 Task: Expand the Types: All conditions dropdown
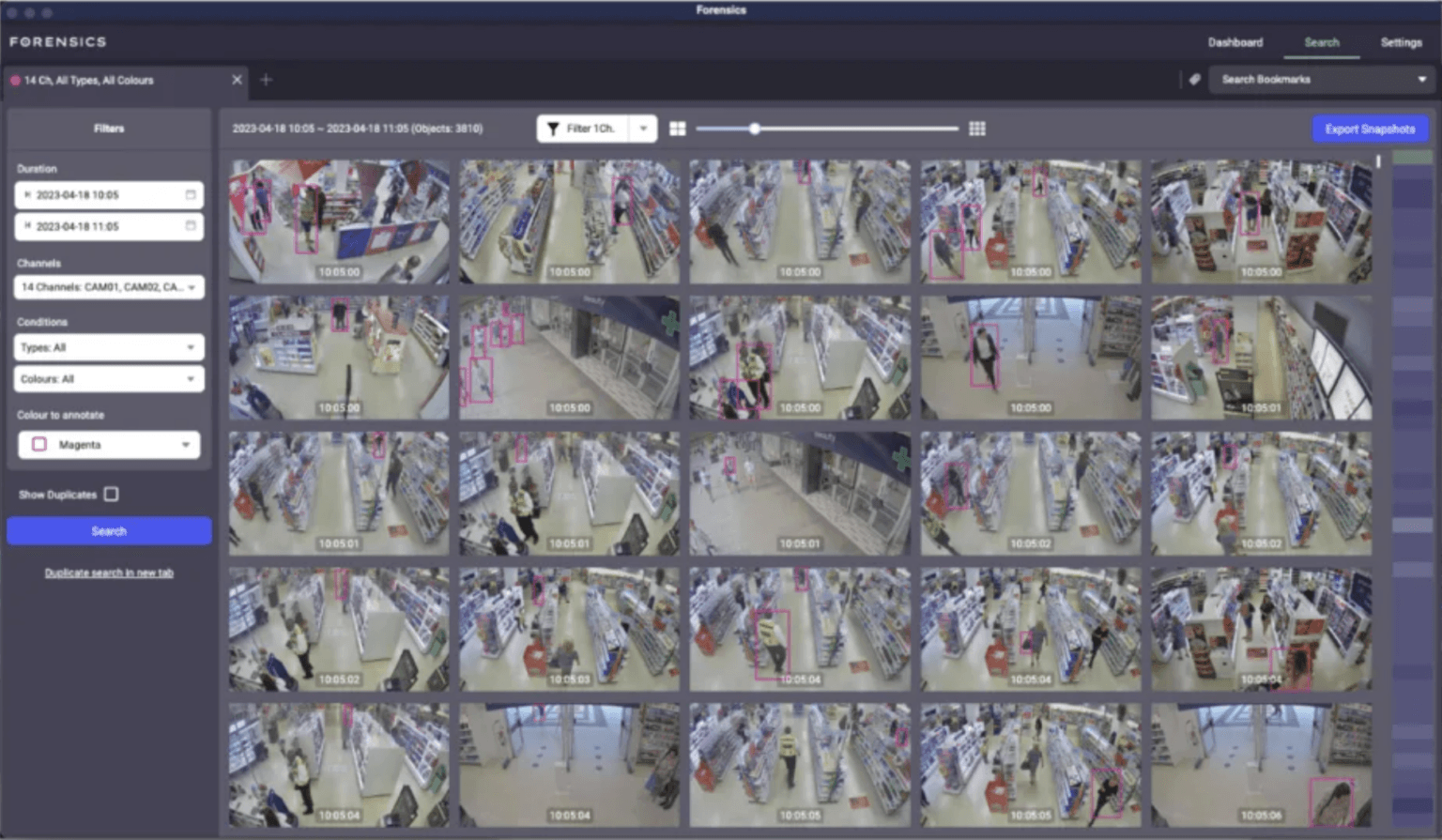click(108, 346)
